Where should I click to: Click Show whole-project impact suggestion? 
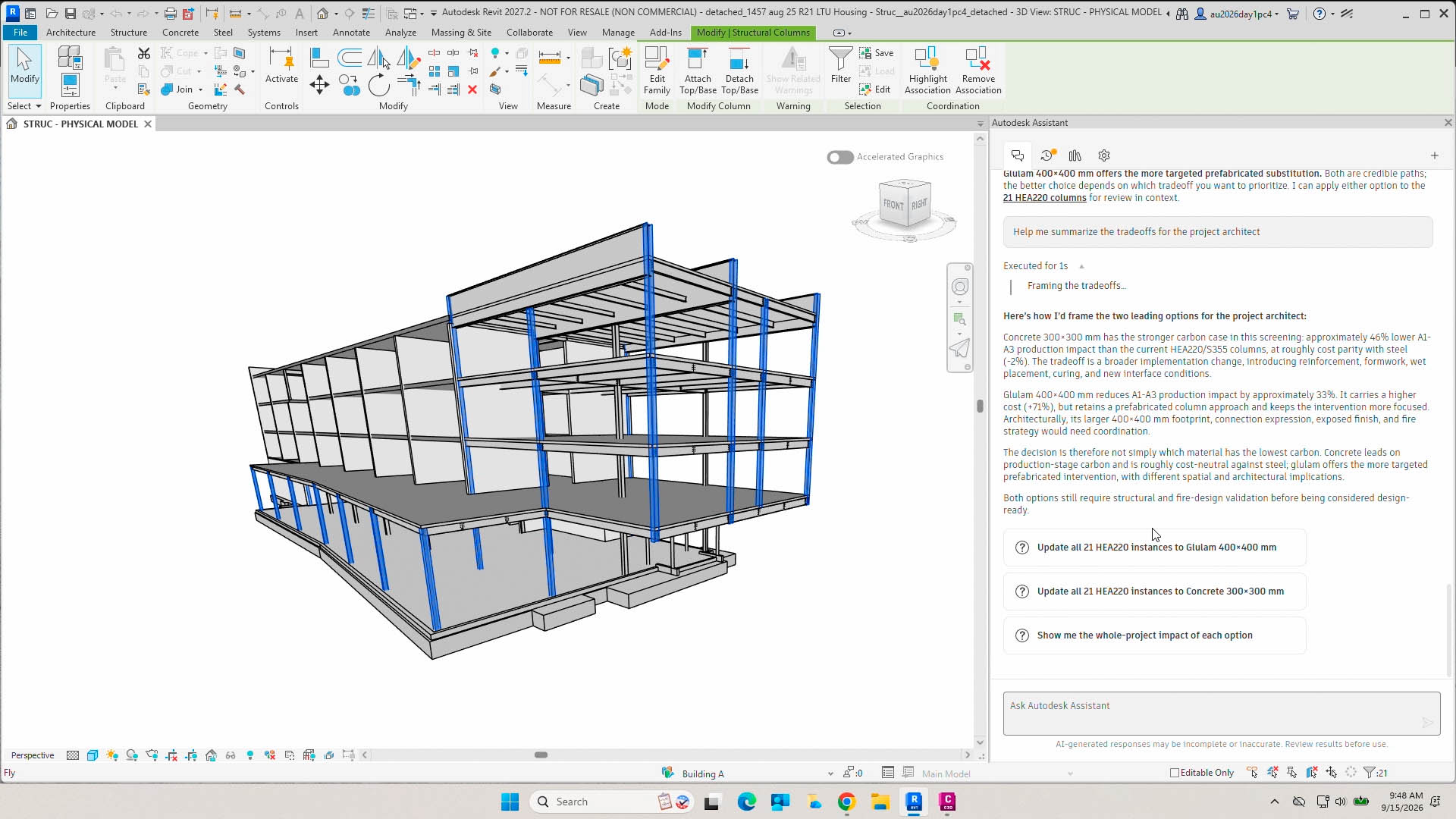pos(1154,635)
